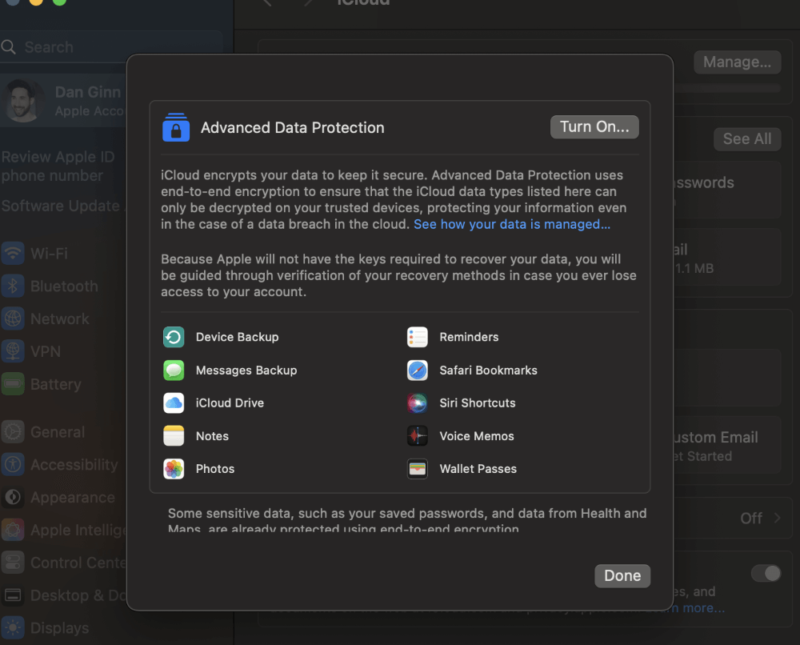Click the Device Backup icon
Viewport: 800px width, 645px height.
point(173,337)
